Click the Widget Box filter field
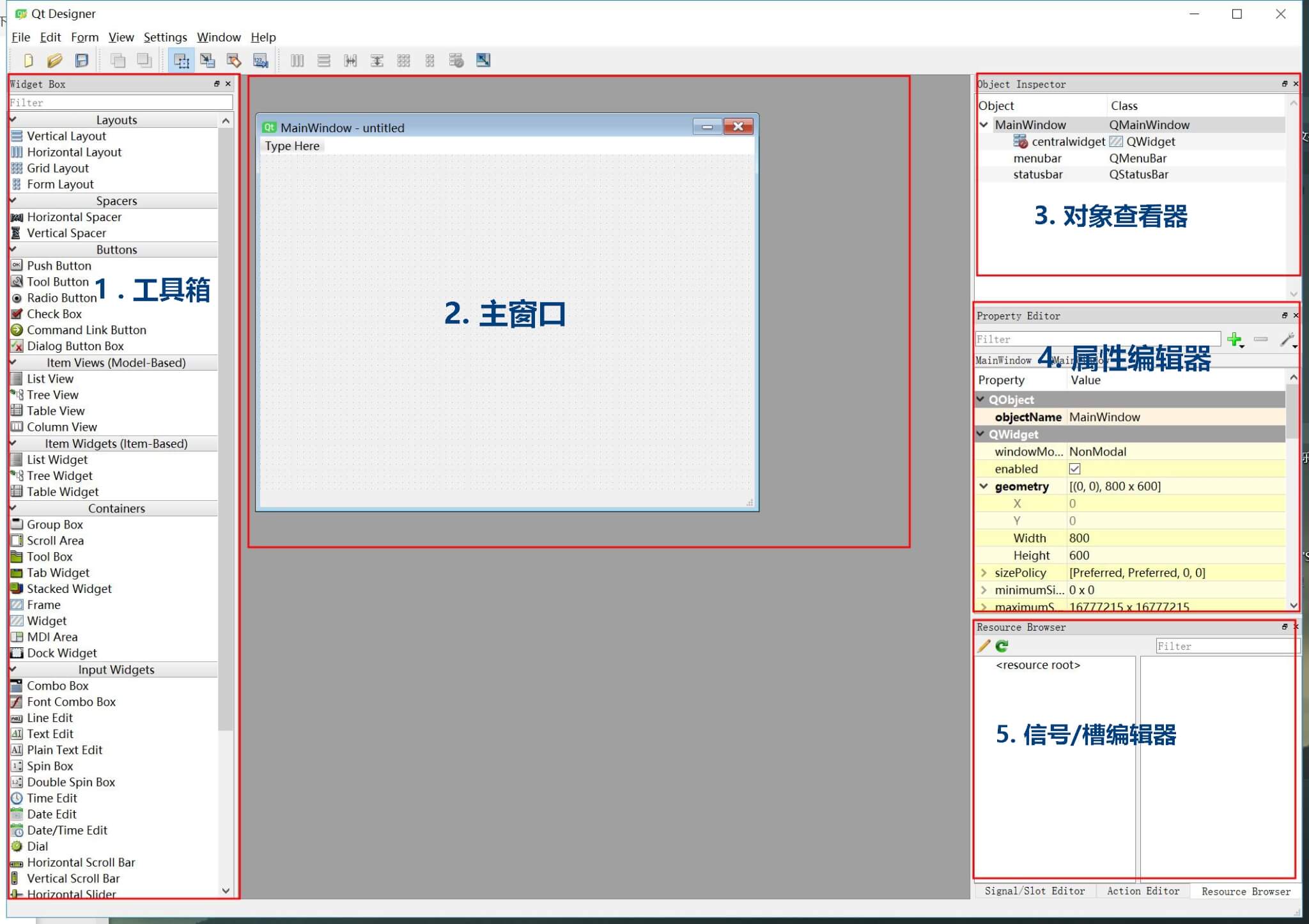The width and height of the screenshot is (1309, 924). coord(120,102)
